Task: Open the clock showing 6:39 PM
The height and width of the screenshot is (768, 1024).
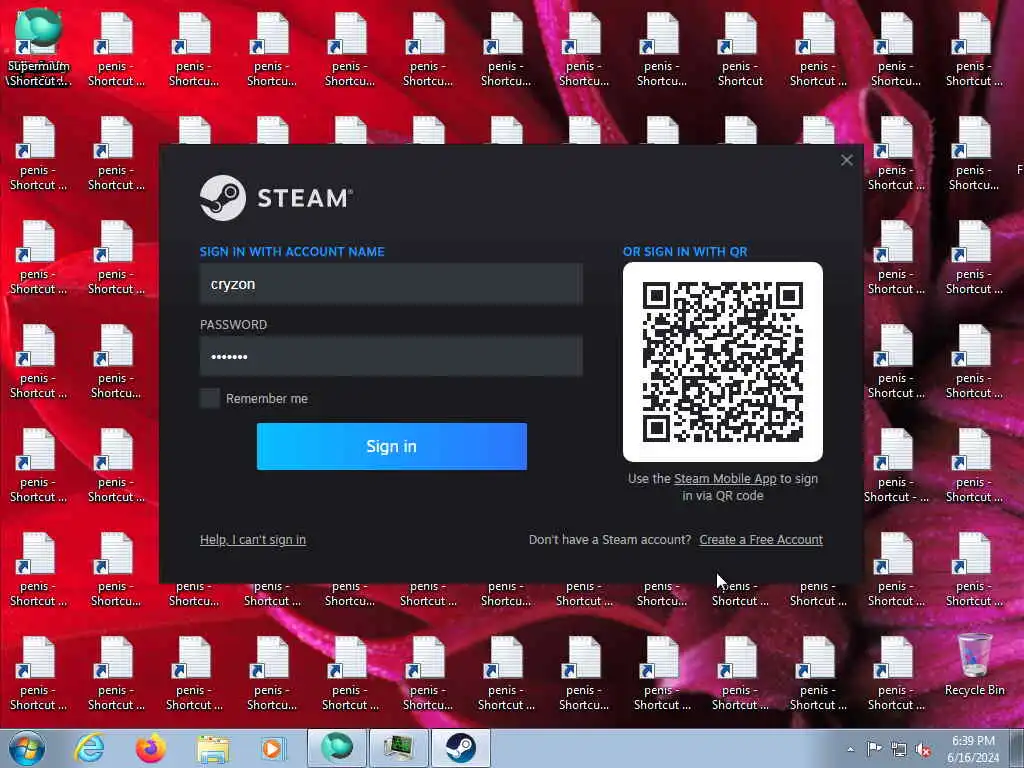Action: [972, 749]
